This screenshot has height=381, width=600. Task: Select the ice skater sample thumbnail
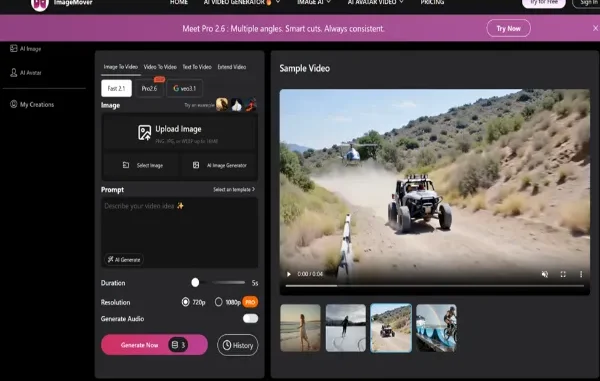[346, 328]
